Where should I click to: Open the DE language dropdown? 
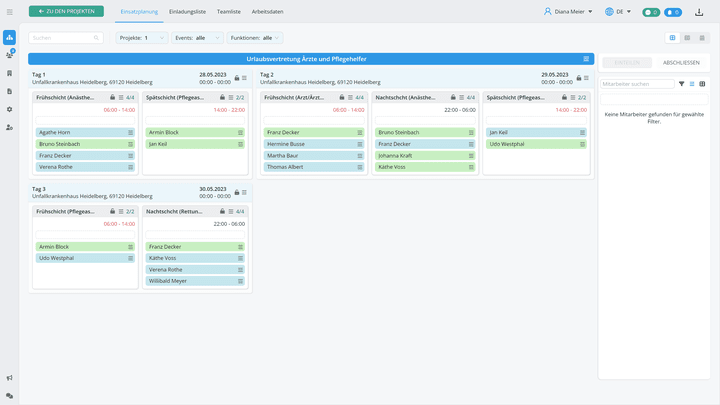tap(619, 12)
